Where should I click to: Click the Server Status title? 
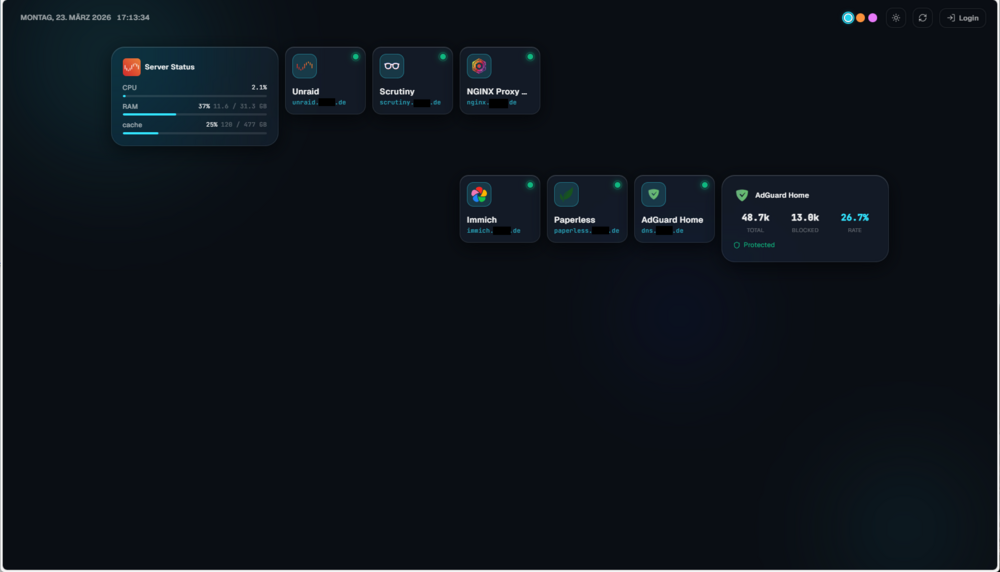pyautogui.click(x=170, y=67)
